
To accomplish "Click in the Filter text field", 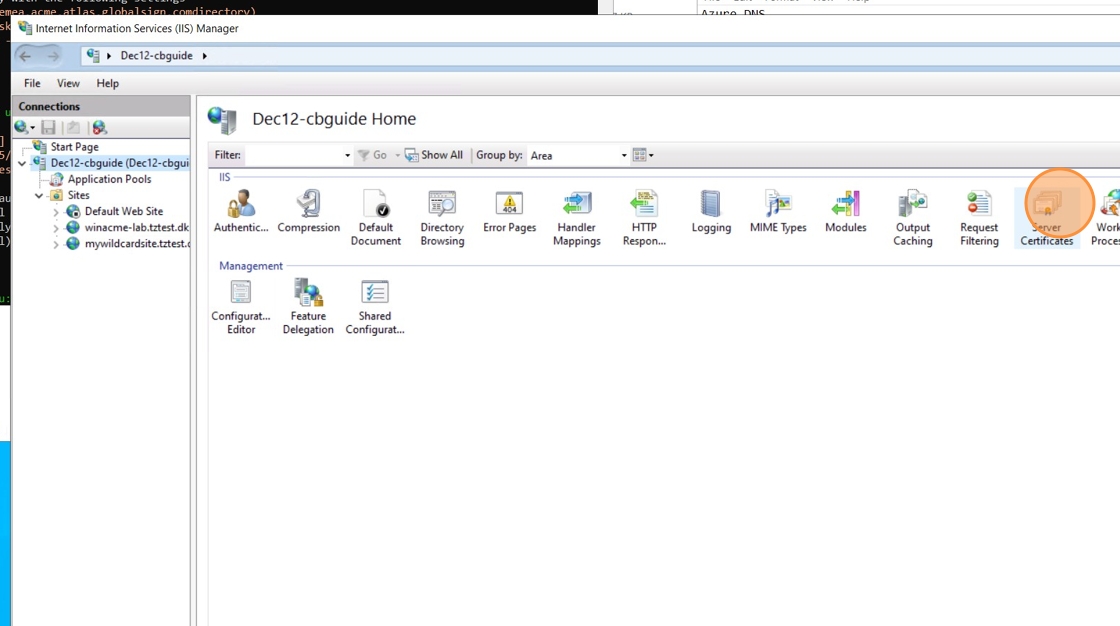I will click(294, 155).
